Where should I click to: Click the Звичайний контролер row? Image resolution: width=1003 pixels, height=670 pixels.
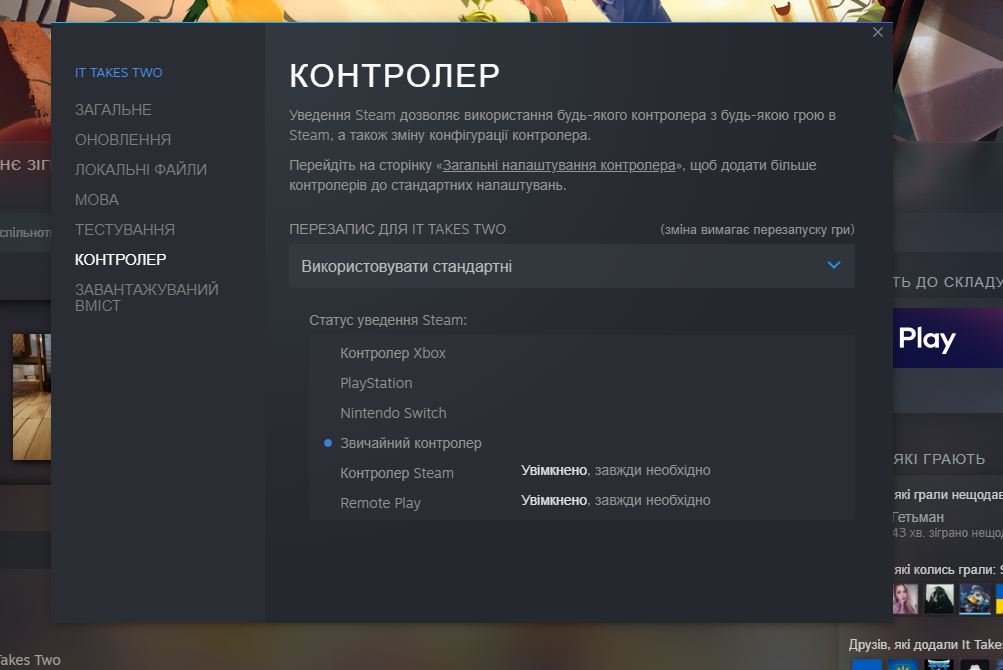[x=581, y=443]
